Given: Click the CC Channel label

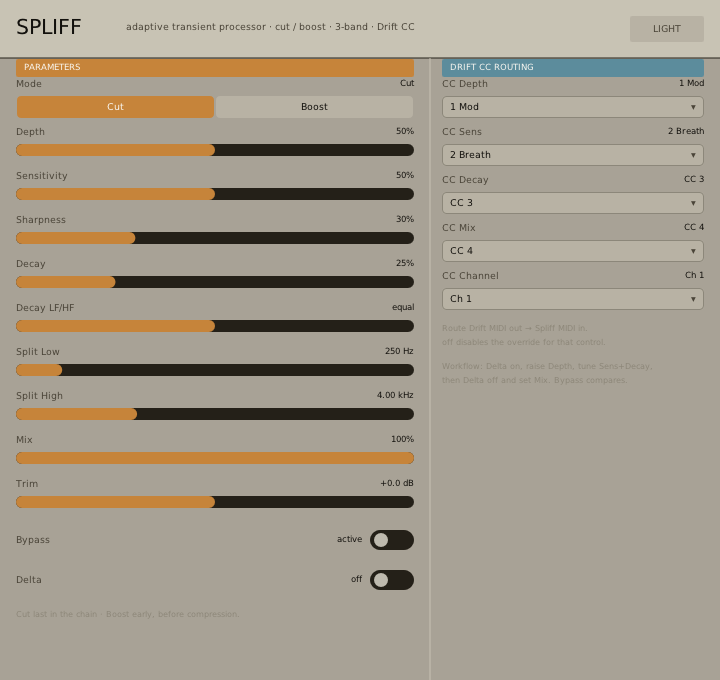Looking at the screenshot, I should [470, 276].
